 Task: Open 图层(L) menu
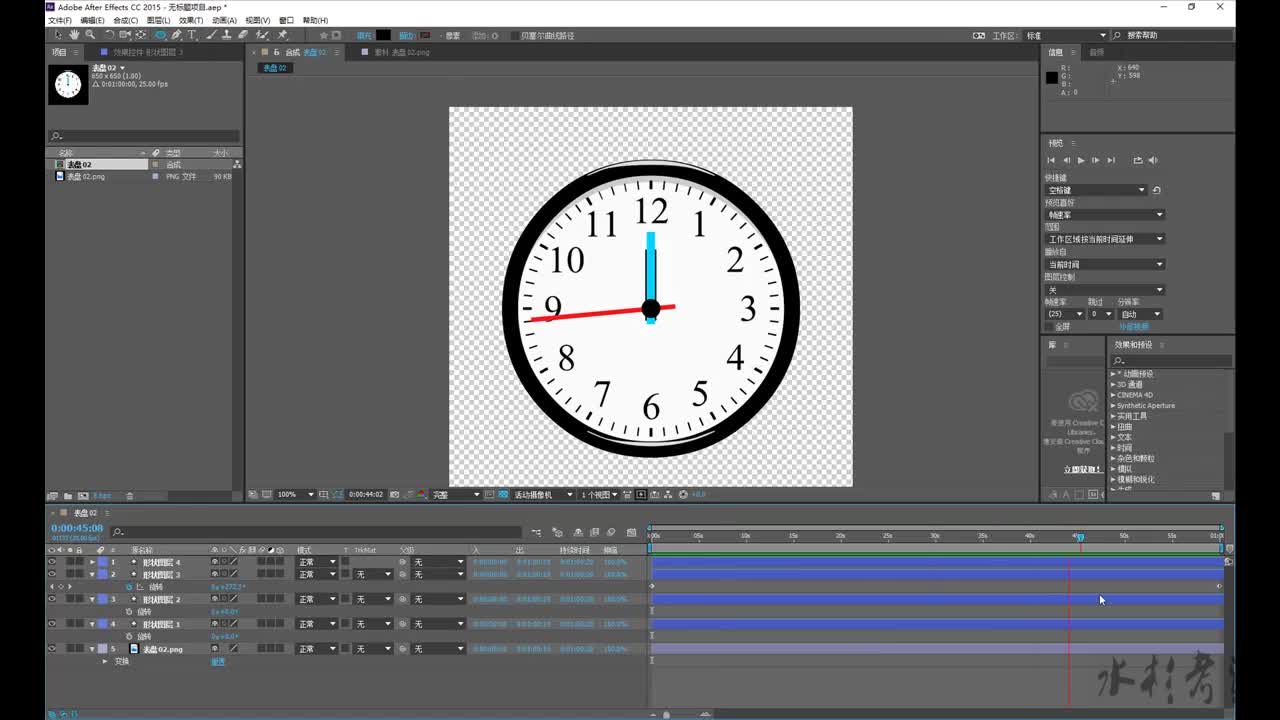158,20
